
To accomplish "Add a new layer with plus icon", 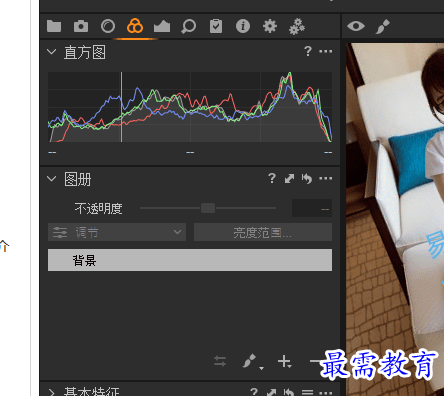I will tap(285, 361).
